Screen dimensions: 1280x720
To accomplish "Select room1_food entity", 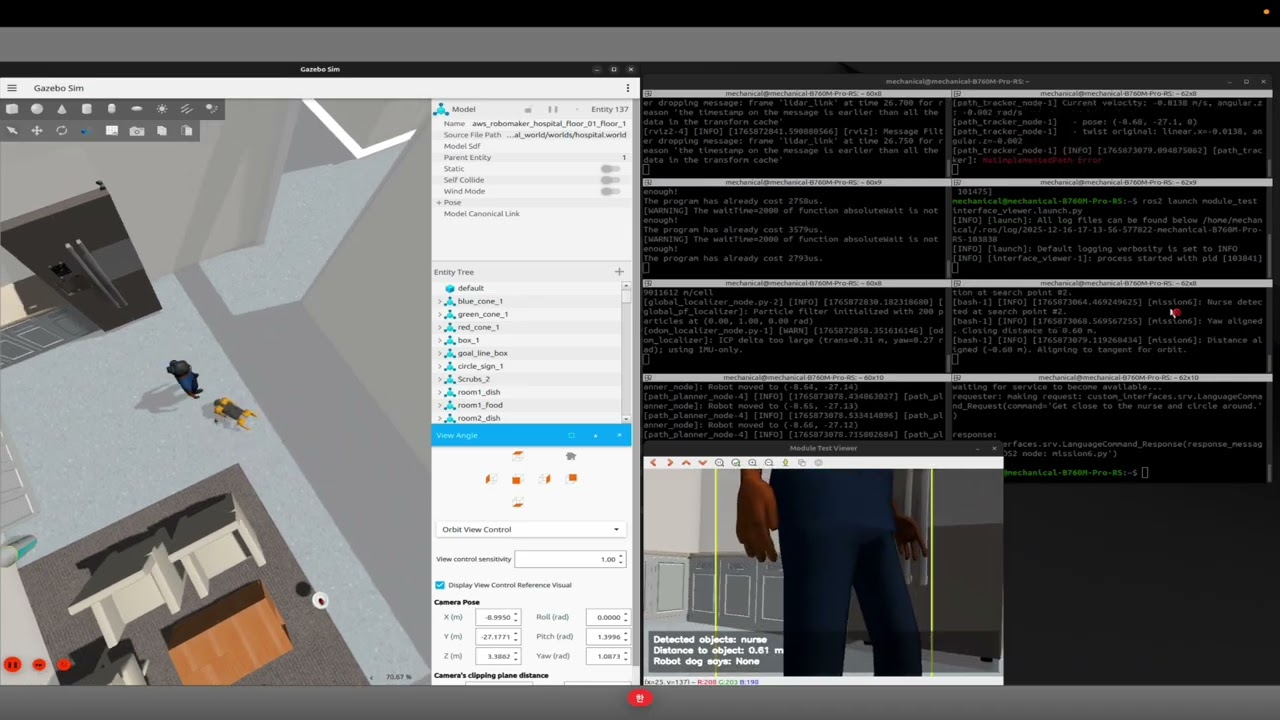I will coord(480,405).
